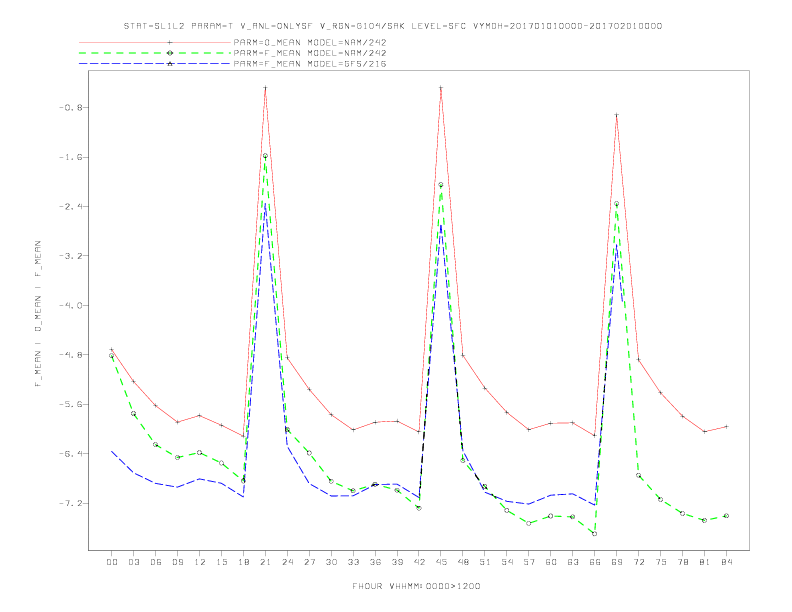Click x-axis forecast hour label 30

coord(331,562)
